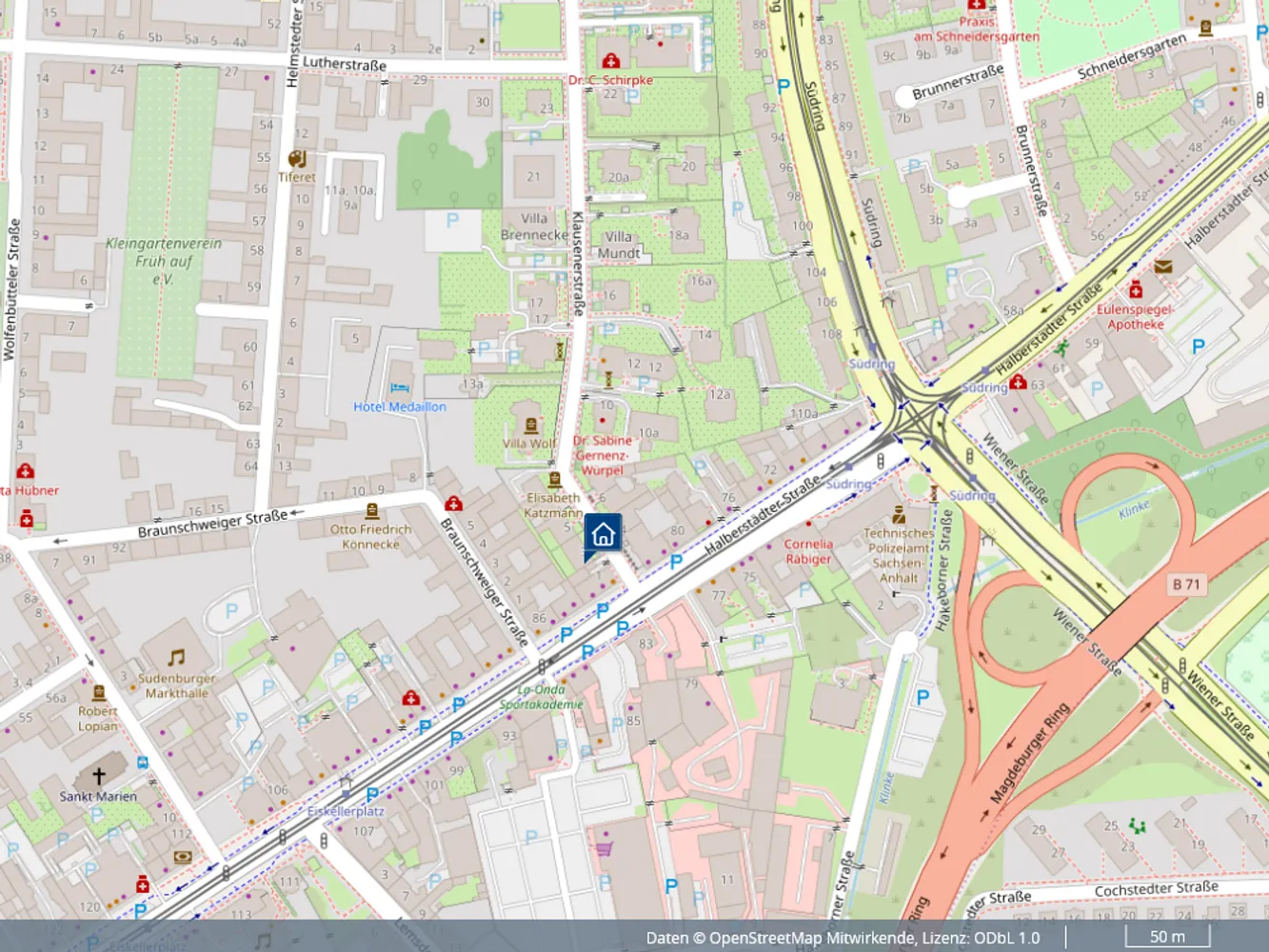Select the Sudenburger Markthalle music note icon
The height and width of the screenshot is (952, 1269).
tap(176, 658)
